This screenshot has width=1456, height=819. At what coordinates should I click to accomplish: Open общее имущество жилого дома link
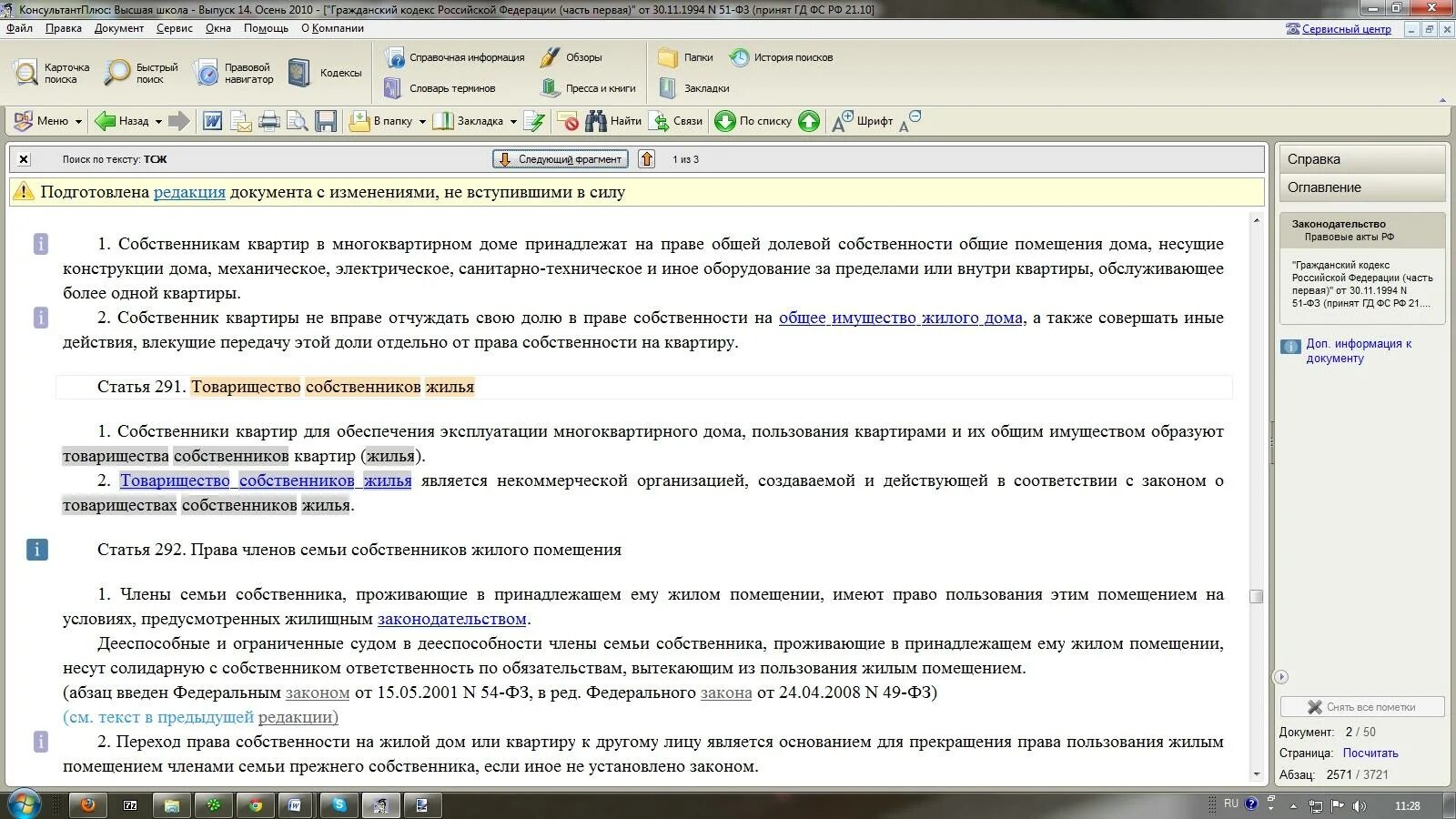(901, 318)
